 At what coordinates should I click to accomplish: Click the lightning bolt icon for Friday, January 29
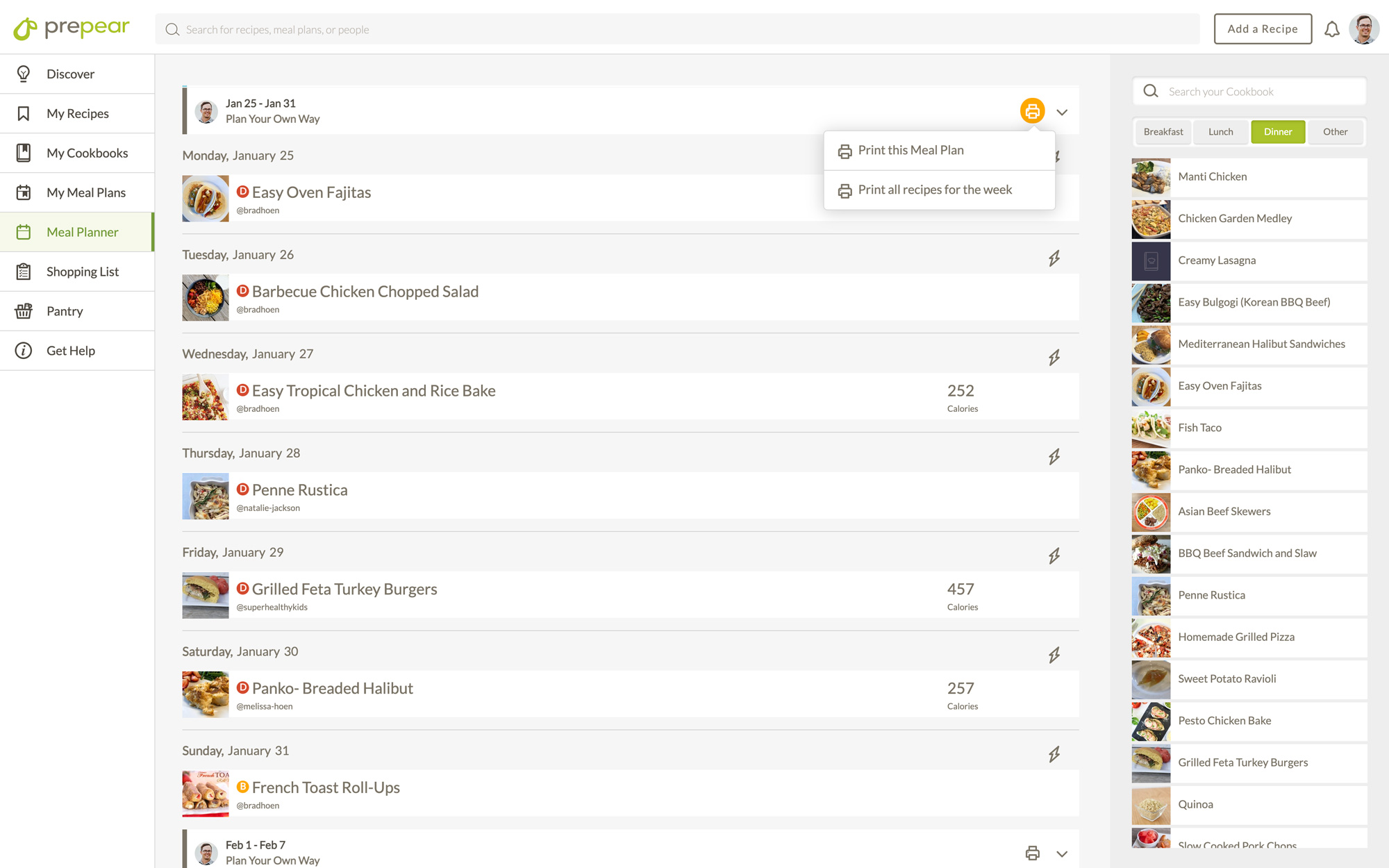pyautogui.click(x=1054, y=556)
